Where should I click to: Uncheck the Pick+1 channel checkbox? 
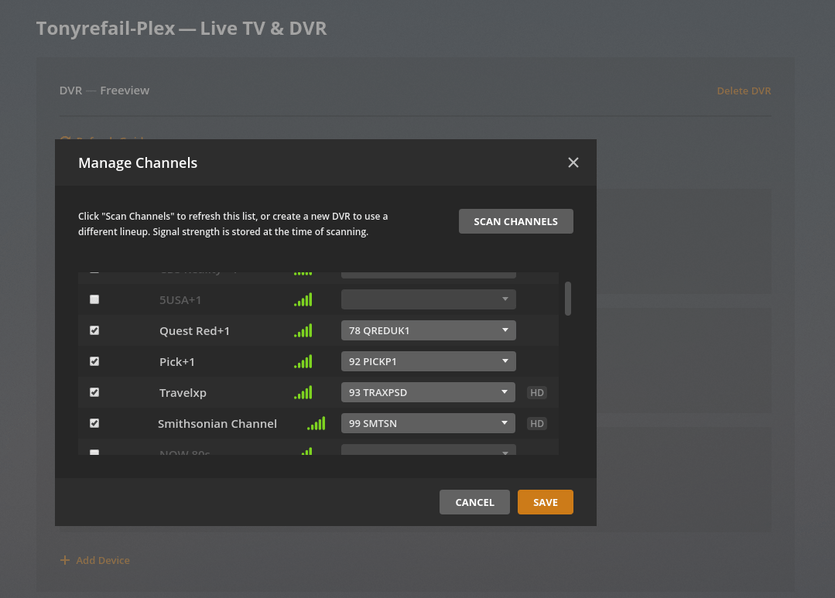pos(95,361)
